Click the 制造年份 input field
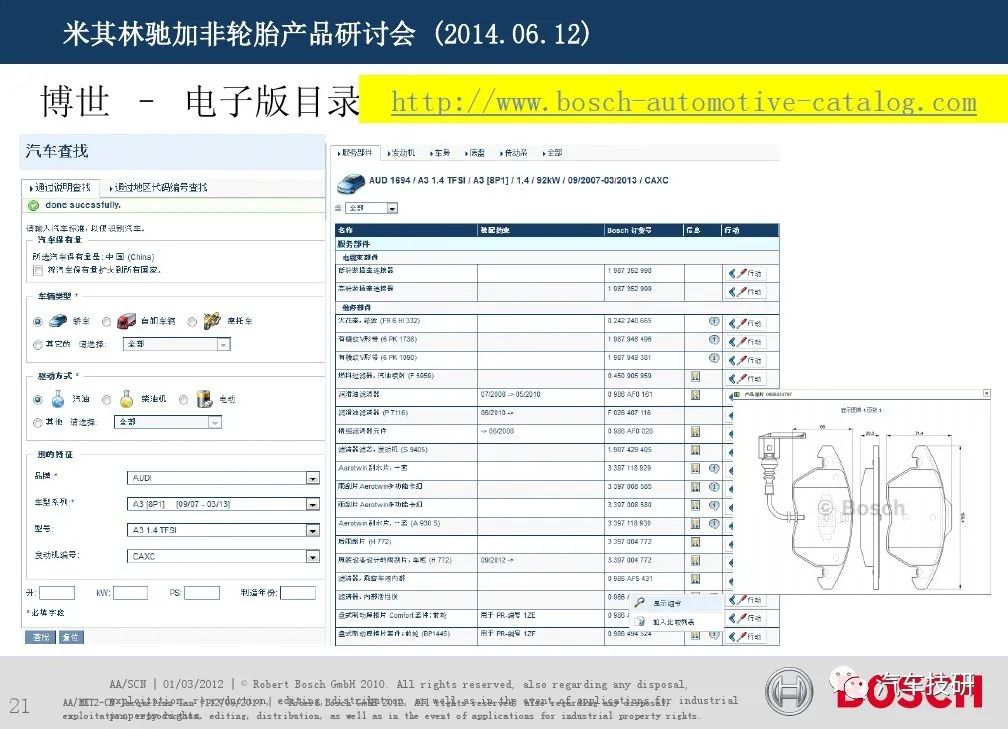1008x729 pixels. coord(298,593)
